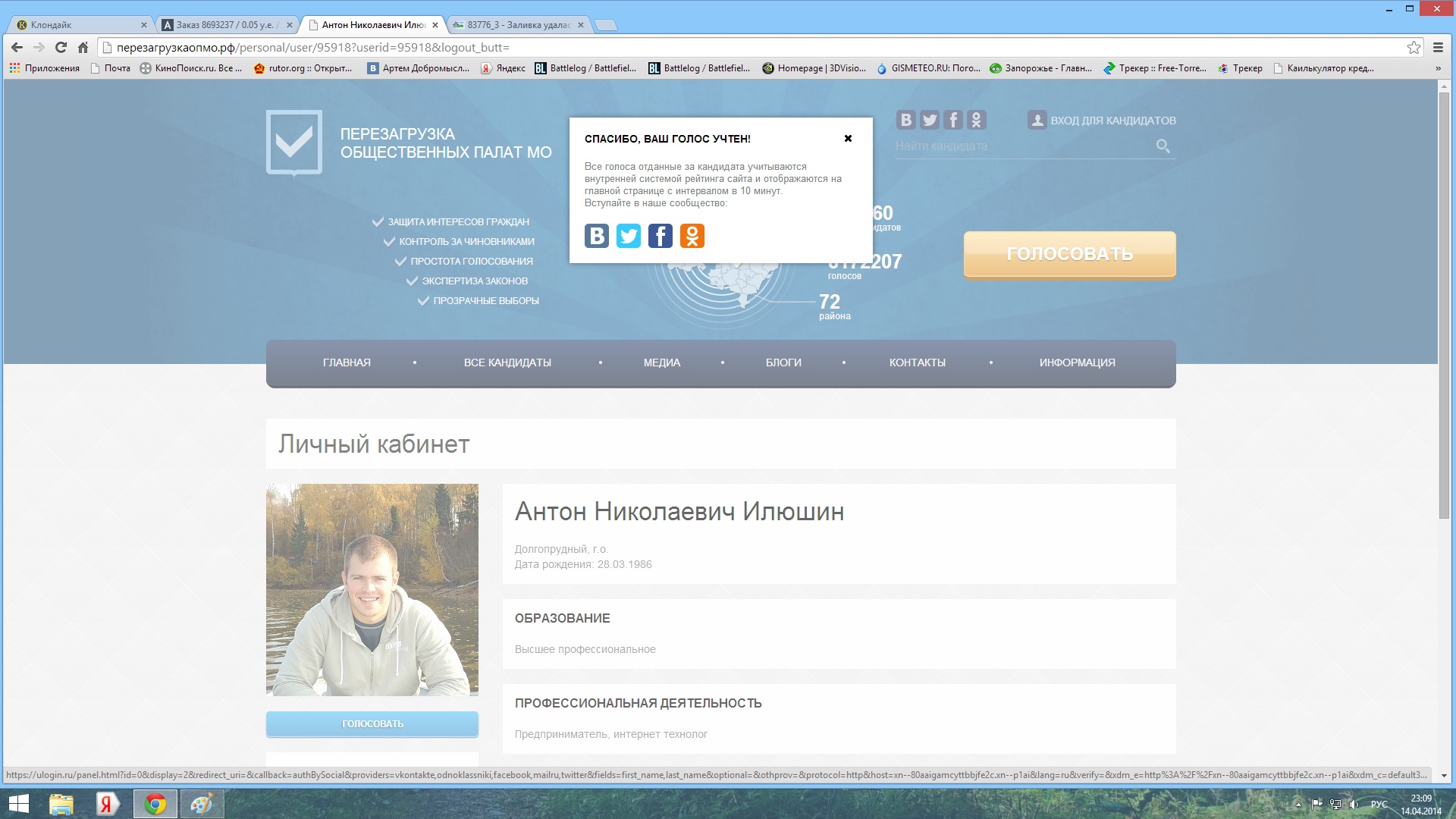This screenshot has width=1456, height=819.
Task: Open the ВСЕ КАНДИДАТЫ menu item
Action: point(507,362)
